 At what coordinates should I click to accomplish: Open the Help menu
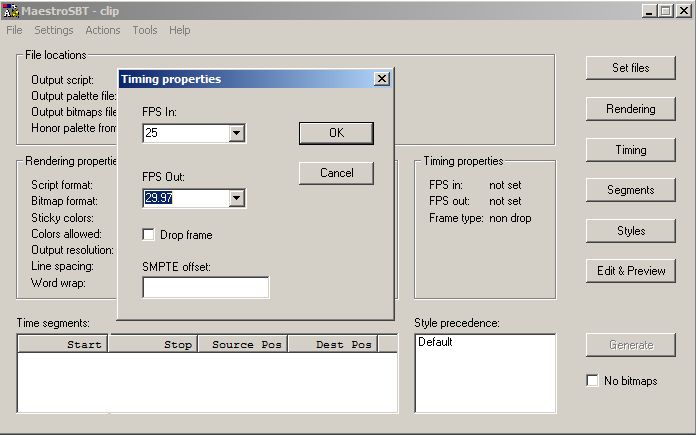point(180,30)
